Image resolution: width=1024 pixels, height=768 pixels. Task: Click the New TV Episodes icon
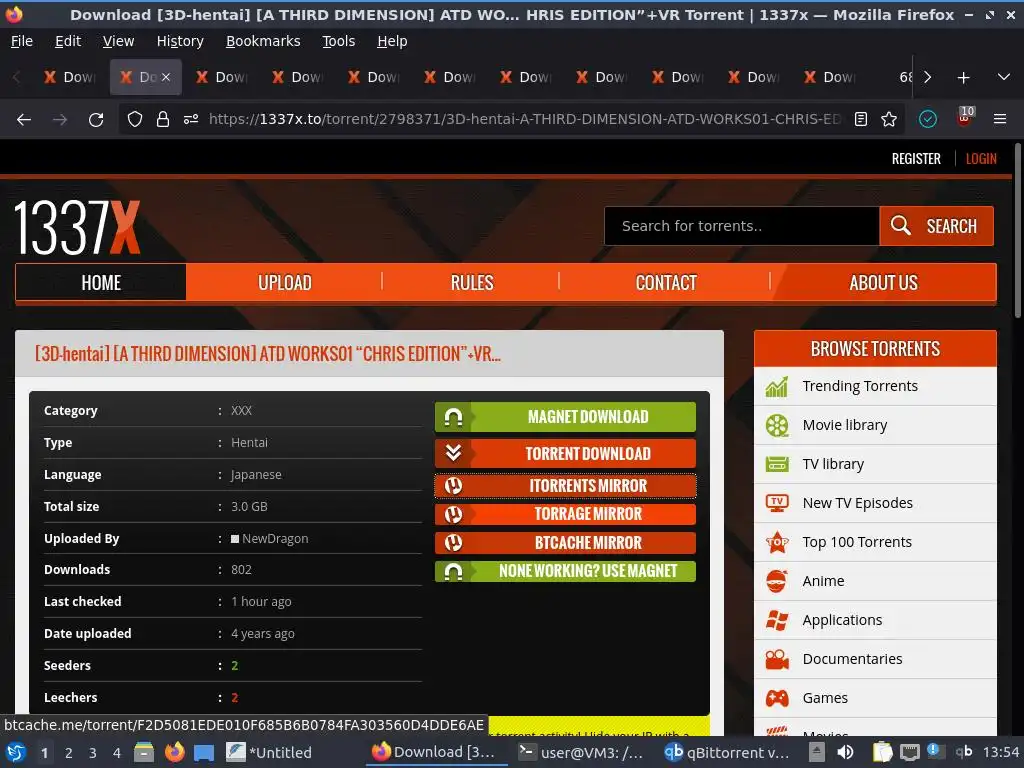(777, 503)
